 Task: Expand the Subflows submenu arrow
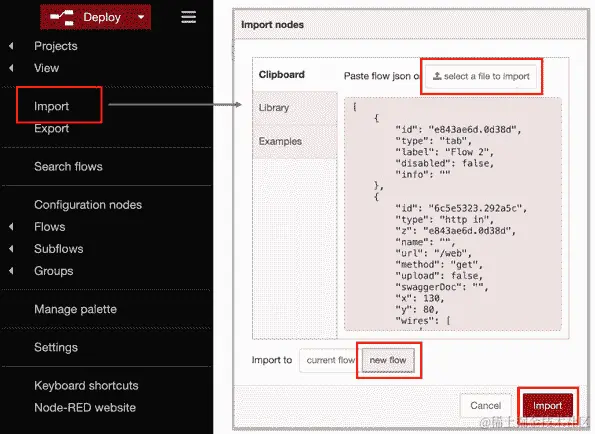11,249
